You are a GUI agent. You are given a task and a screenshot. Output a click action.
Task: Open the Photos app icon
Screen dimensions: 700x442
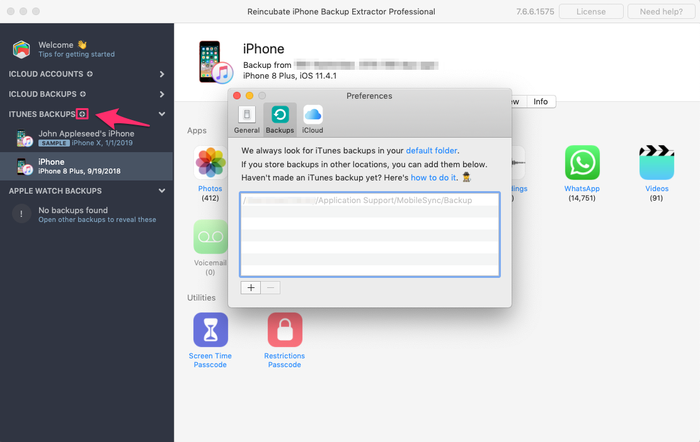point(210,163)
